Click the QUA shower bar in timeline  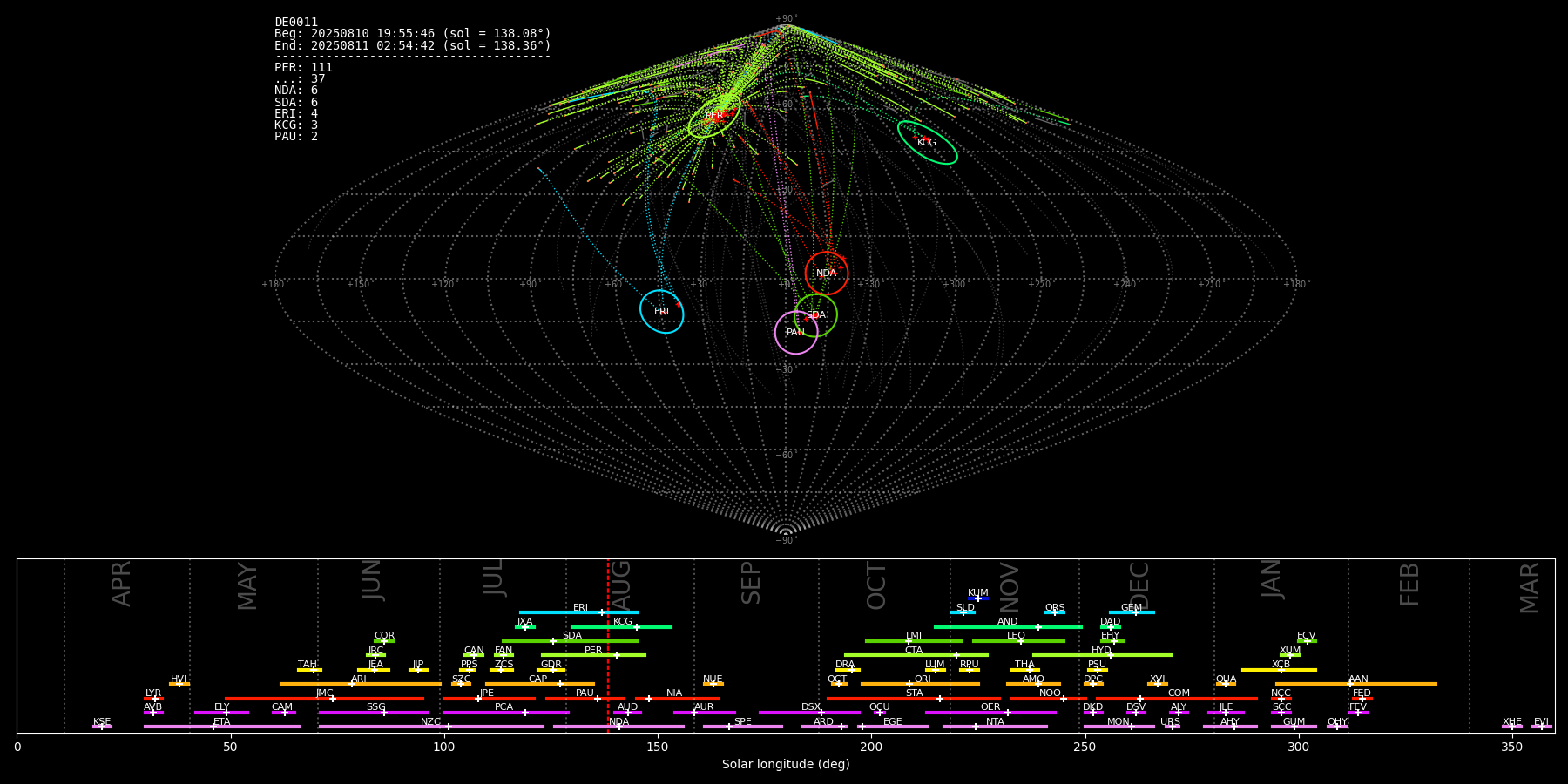[1226, 684]
